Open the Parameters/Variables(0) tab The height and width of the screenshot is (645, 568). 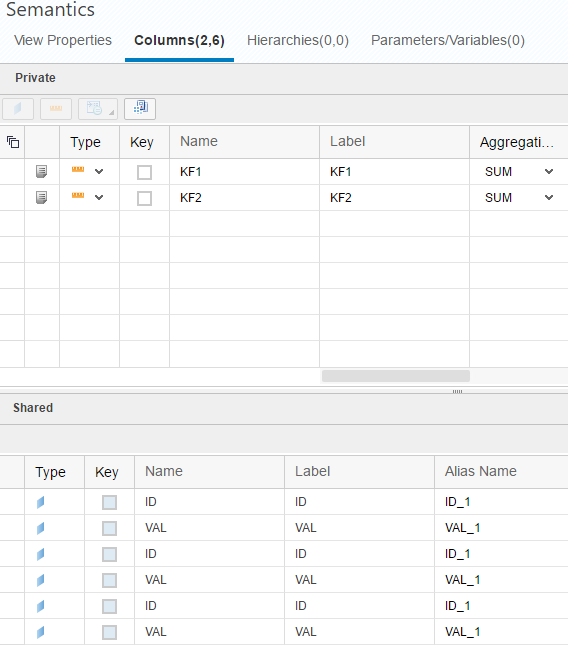447,40
